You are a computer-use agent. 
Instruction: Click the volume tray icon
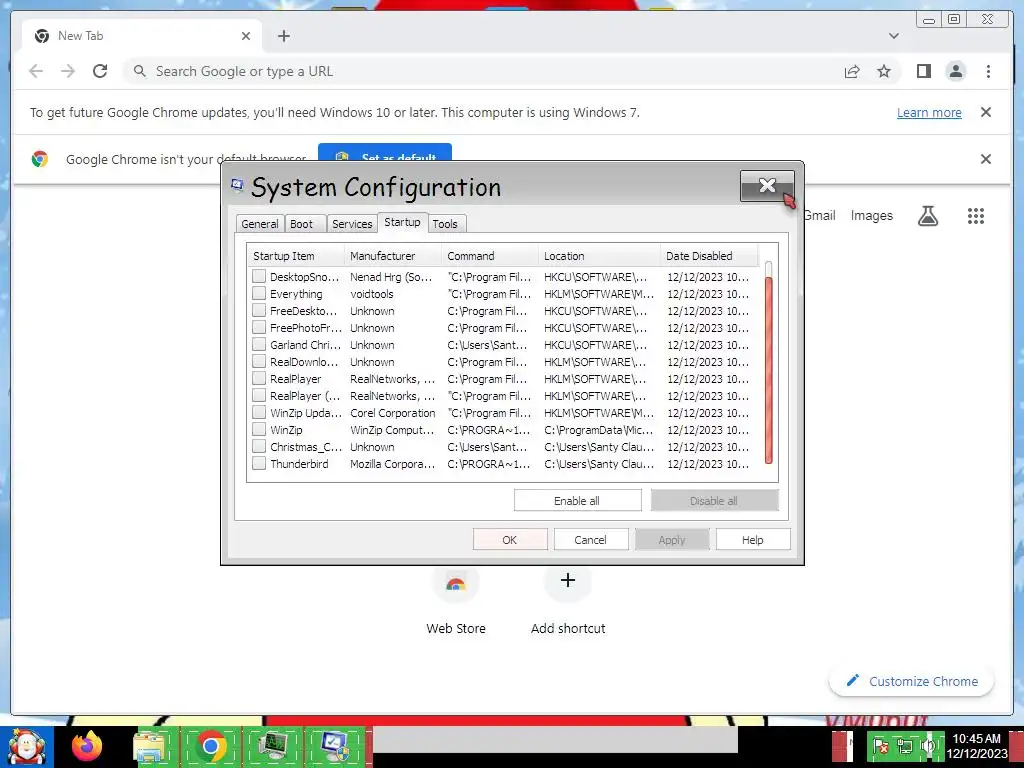tap(928, 746)
